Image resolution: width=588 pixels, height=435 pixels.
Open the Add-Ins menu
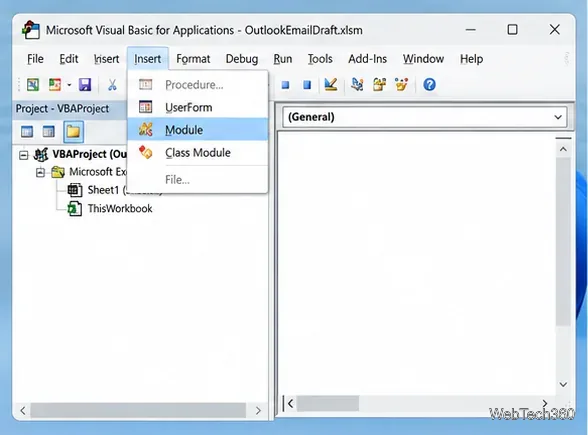(x=368, y=59)
